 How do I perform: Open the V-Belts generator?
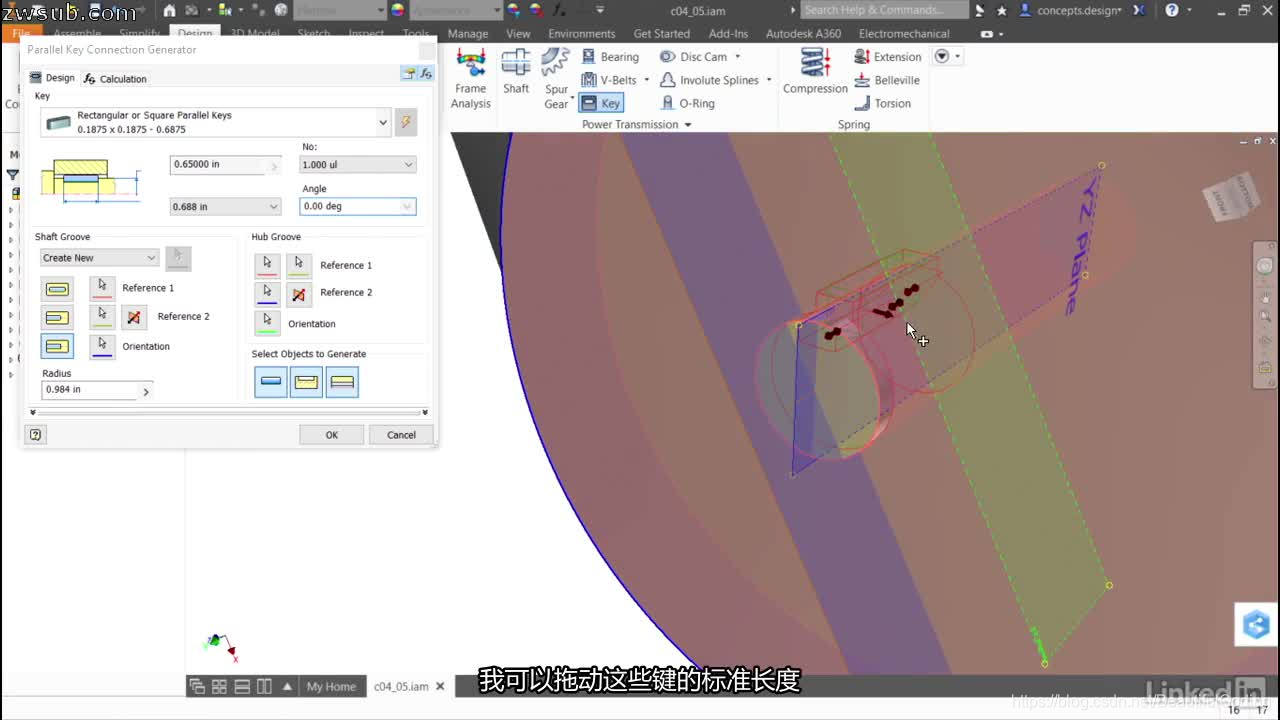pos(609,80)
